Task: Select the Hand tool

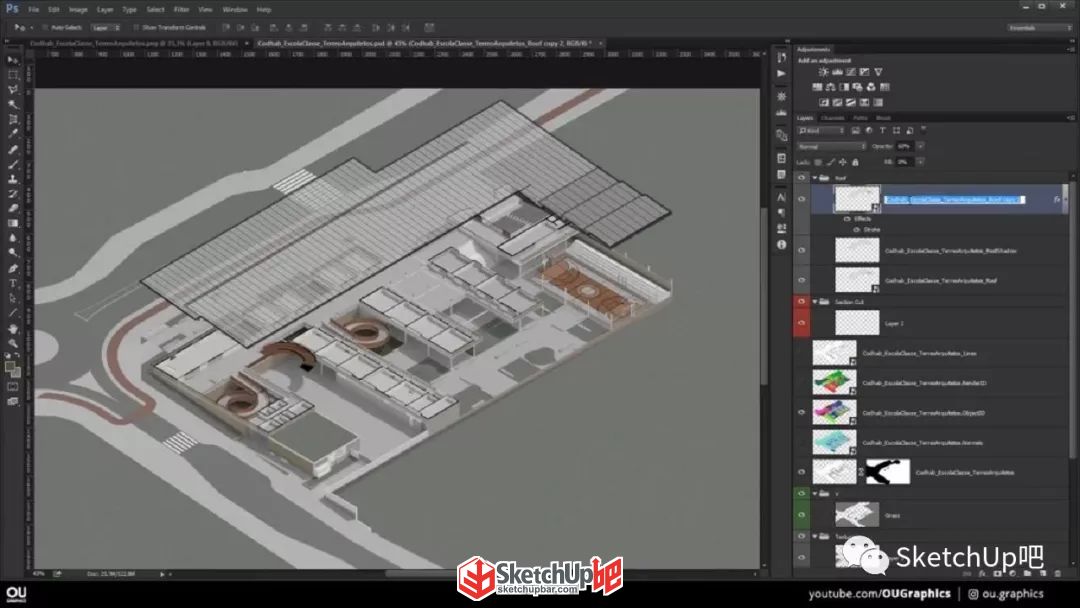Action: click(12, 329)
